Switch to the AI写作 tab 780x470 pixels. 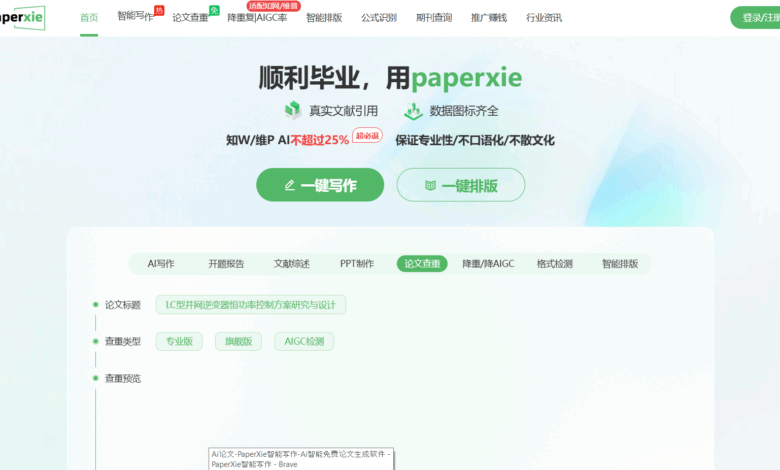[x=161, y=264]
